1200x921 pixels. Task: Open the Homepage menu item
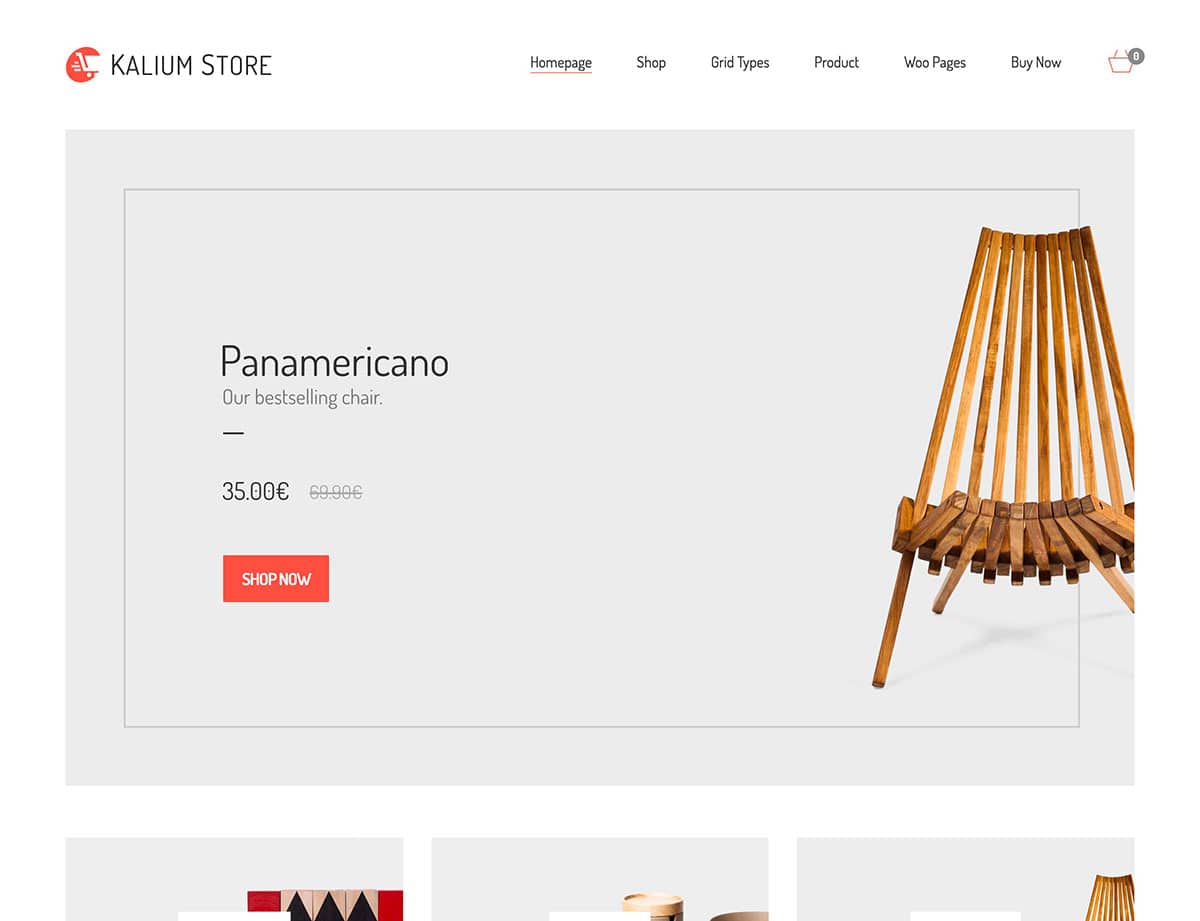click(561, 62)
